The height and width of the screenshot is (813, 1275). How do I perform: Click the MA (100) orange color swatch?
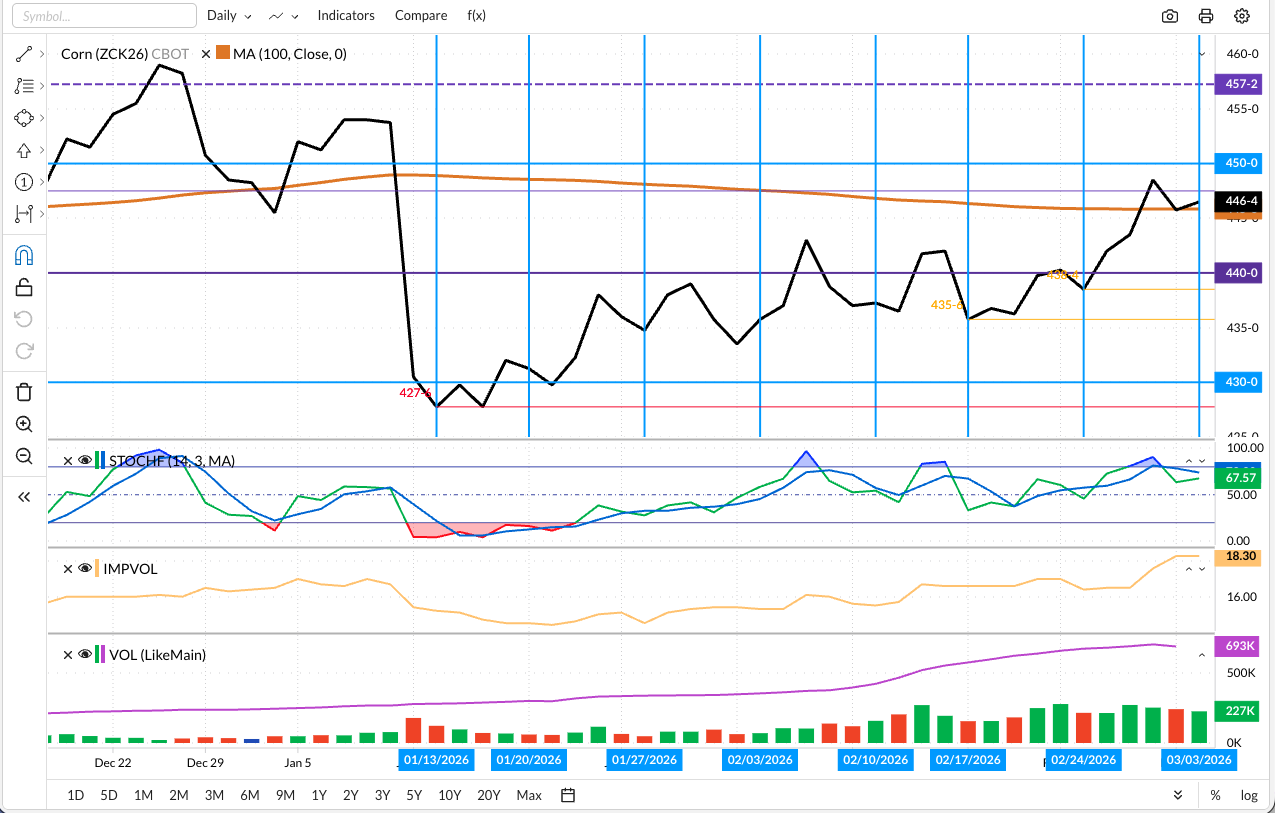[223, 54]
